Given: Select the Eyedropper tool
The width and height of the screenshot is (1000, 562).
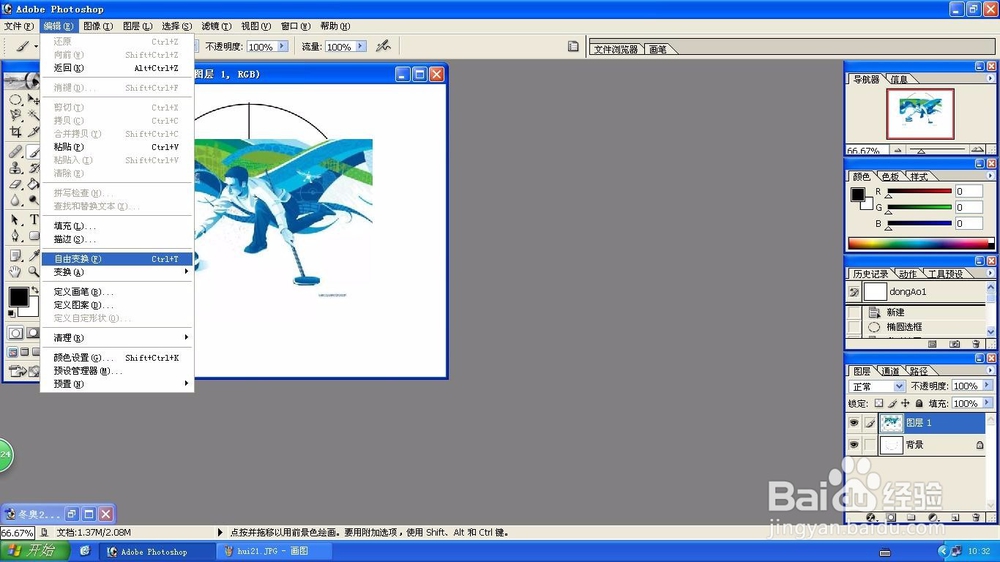Looking at the screenshot, I should (34, 256).
